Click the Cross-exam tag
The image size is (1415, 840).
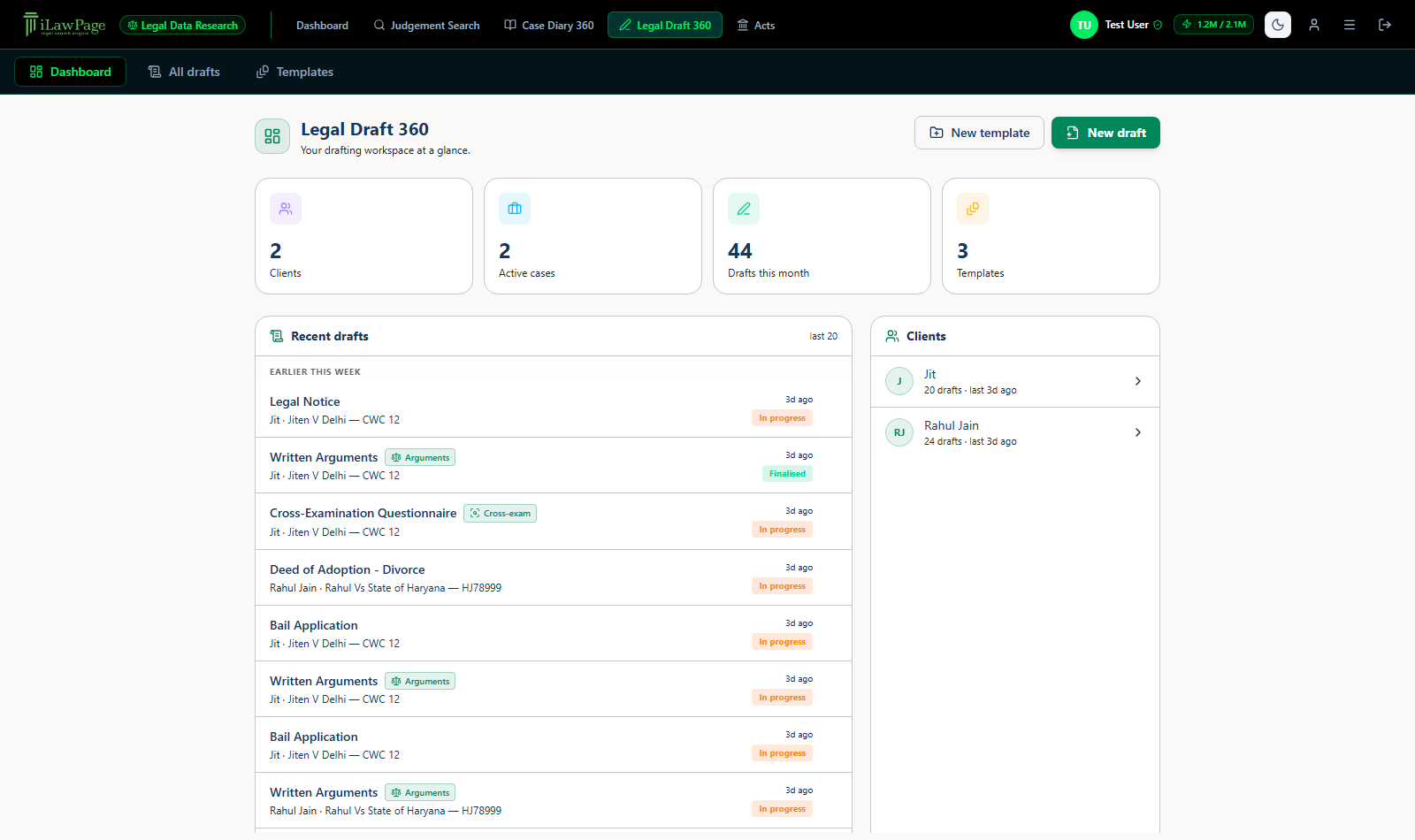500,513
